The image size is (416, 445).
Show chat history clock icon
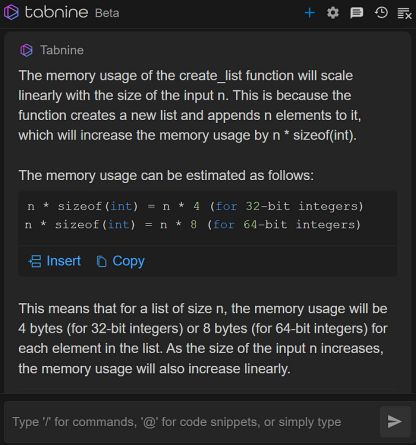pos(381,13)
